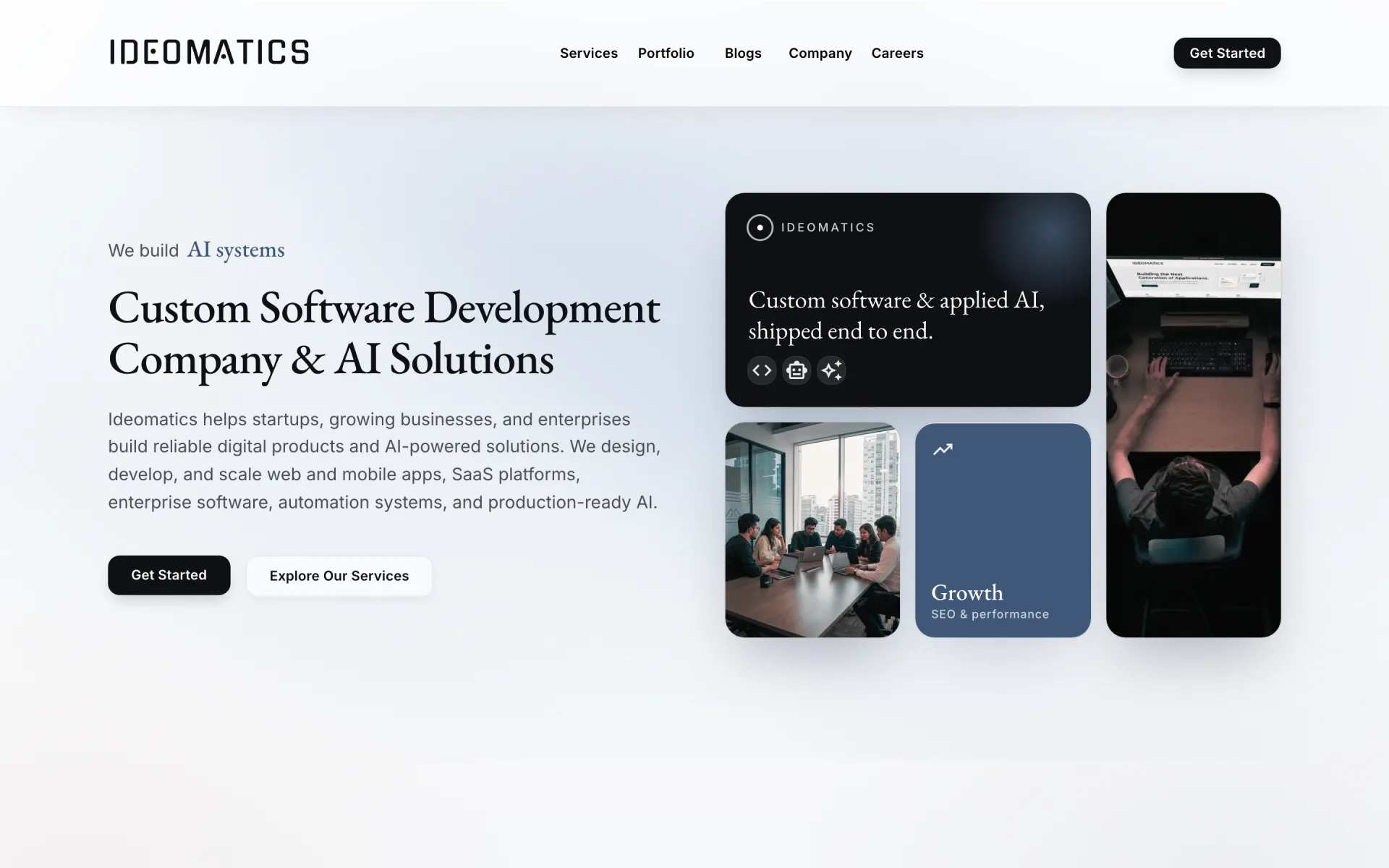This screenshot has width=1389, height=868.
Task: Open the Company menu
Action: click(820, 53)
